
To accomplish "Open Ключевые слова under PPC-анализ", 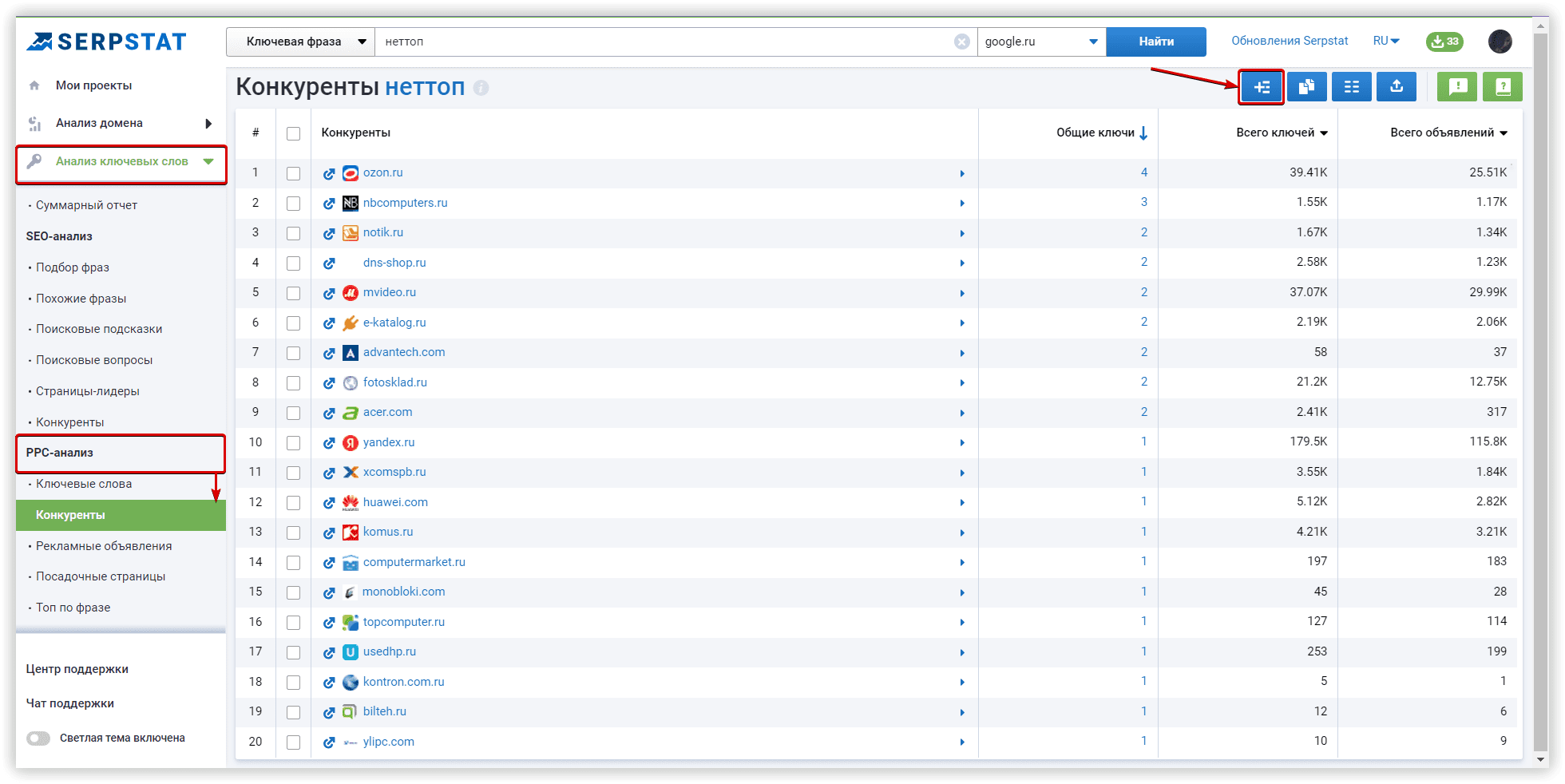I will coord(84,484).
